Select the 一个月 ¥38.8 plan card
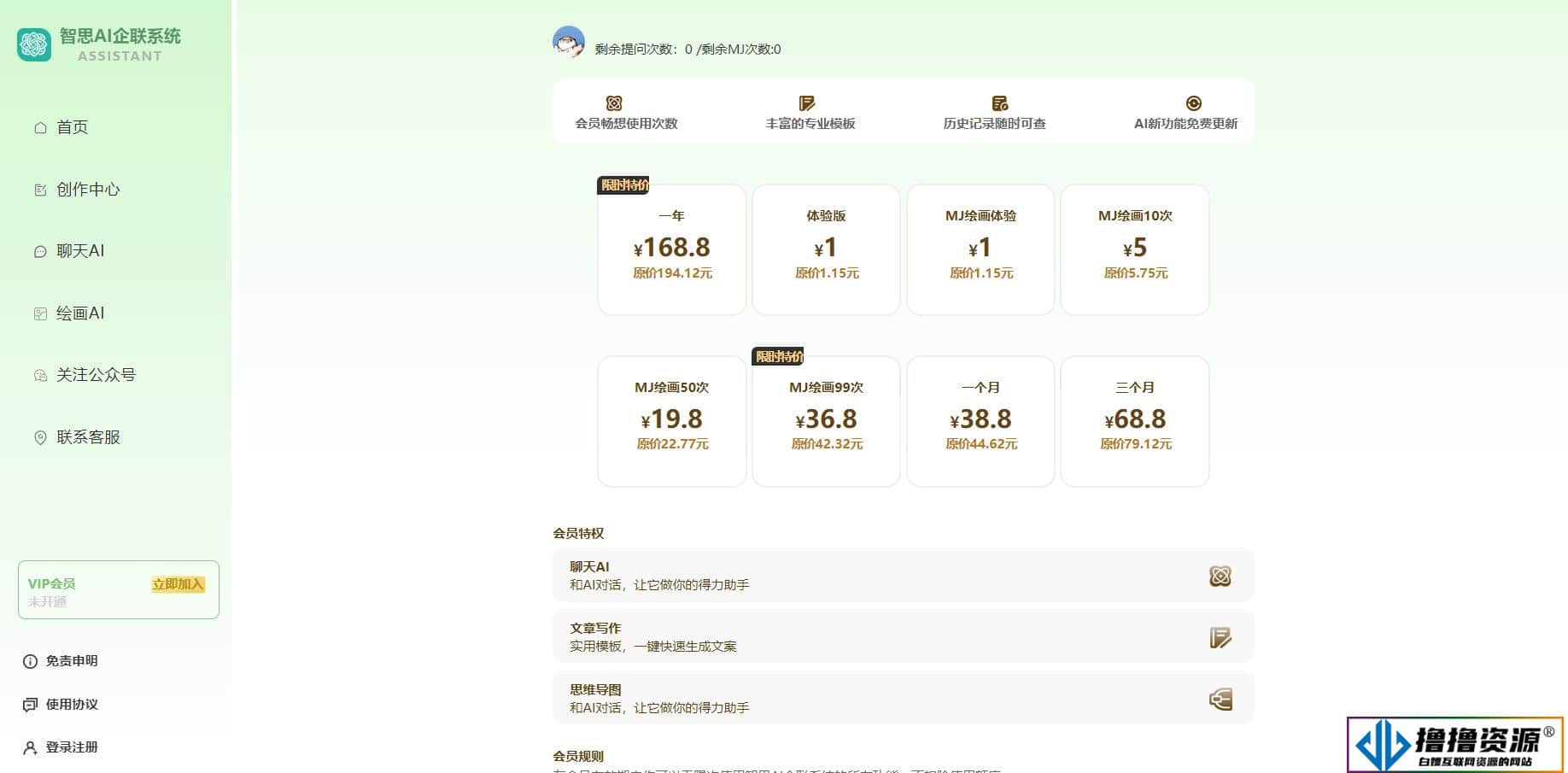Image resolution: width=1568 pixels, height=773 pixels. coord(980,421)
